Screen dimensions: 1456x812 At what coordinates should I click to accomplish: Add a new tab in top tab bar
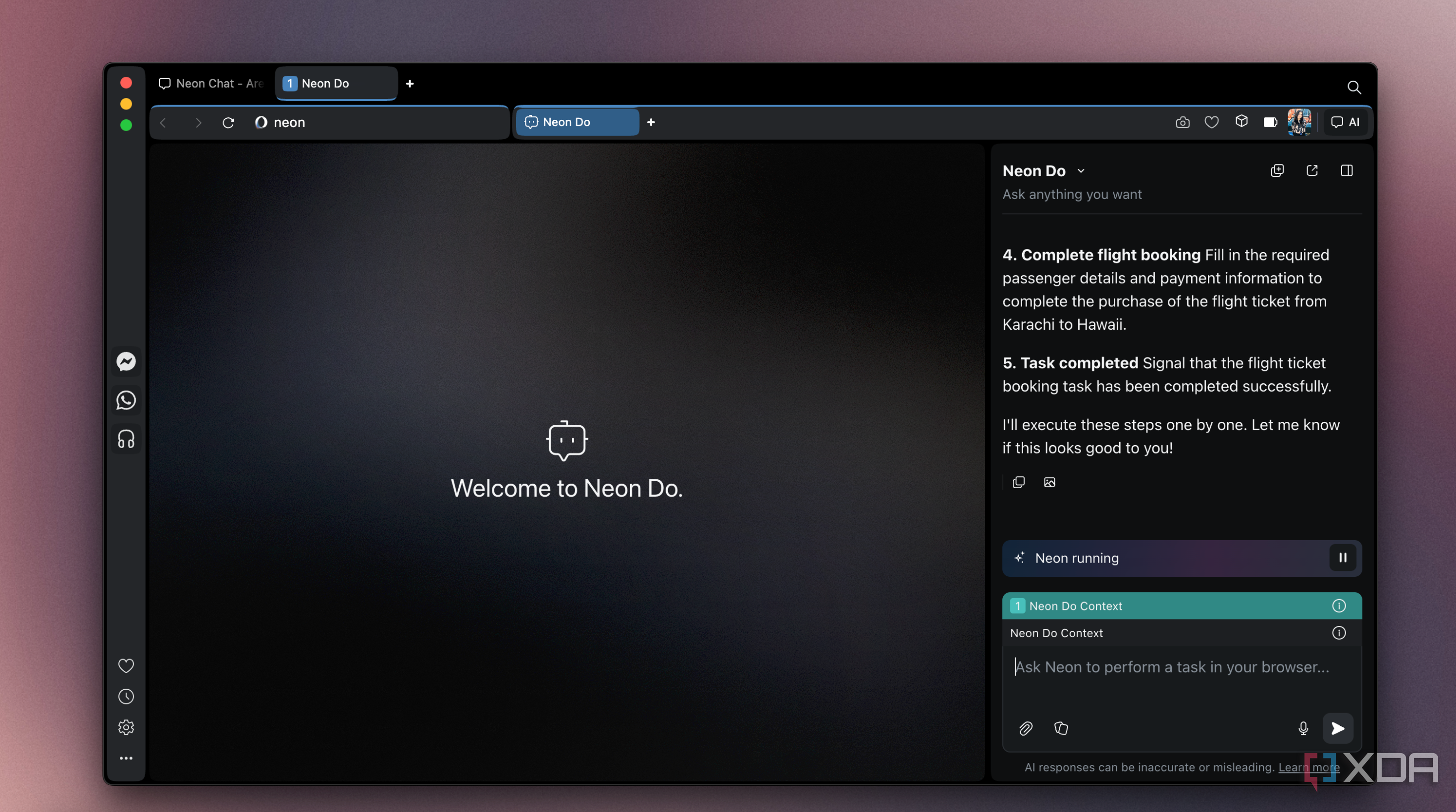point(410,84)
